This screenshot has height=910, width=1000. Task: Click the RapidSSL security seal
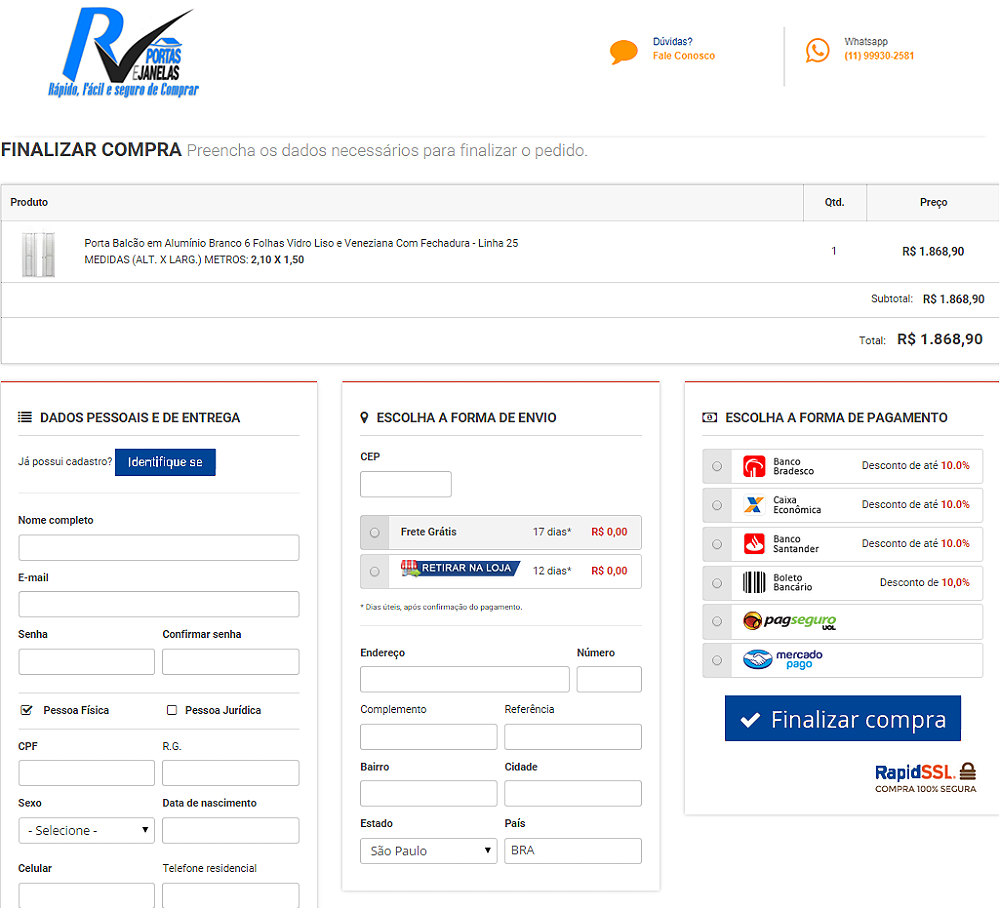click(x=925, y=777)
